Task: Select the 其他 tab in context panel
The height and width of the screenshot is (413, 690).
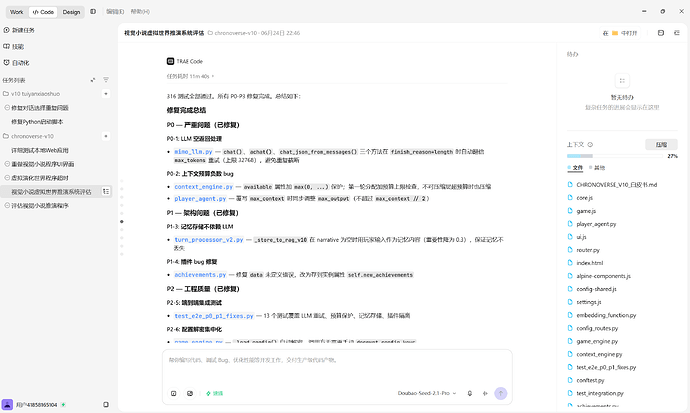Action: tap(597, 168)
